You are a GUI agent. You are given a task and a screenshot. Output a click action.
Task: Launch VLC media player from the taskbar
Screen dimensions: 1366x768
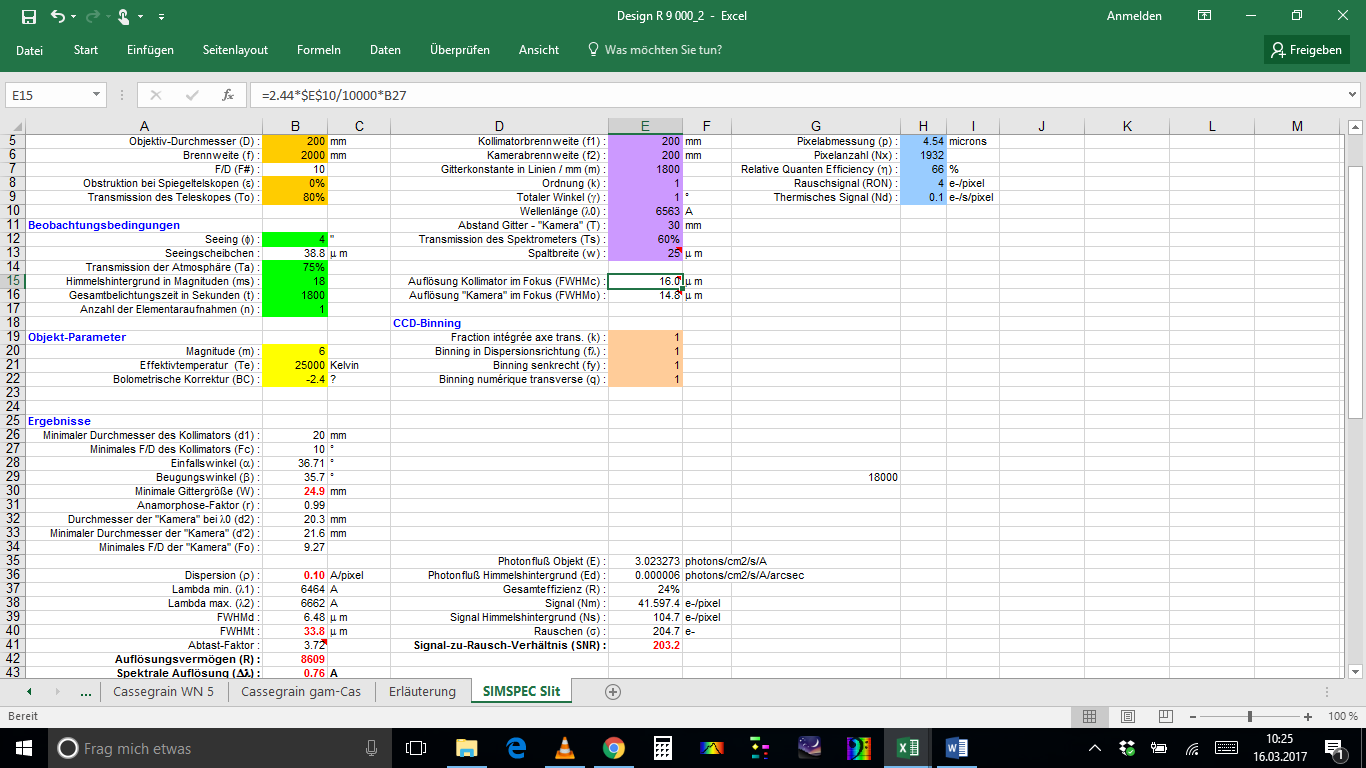pyautogui.click(x=564, y=747)
